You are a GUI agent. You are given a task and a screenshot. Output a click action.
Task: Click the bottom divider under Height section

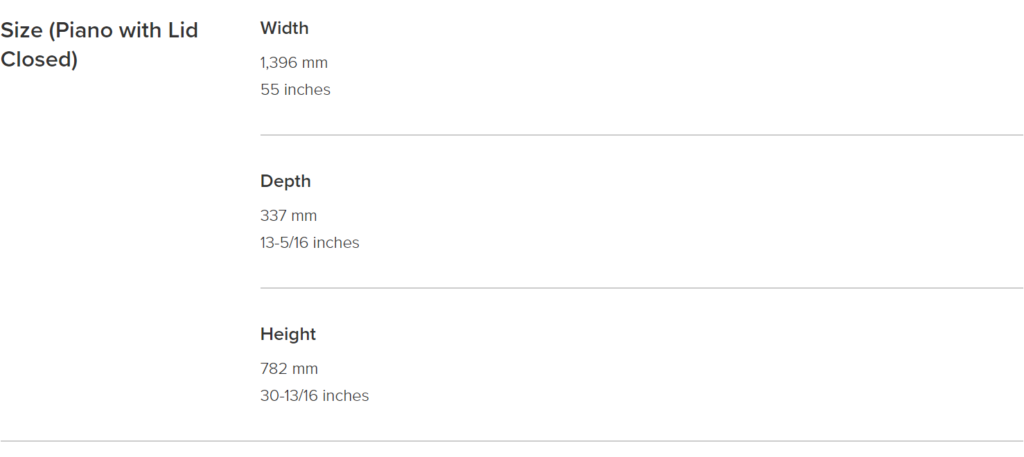click(x=512, y=441)
